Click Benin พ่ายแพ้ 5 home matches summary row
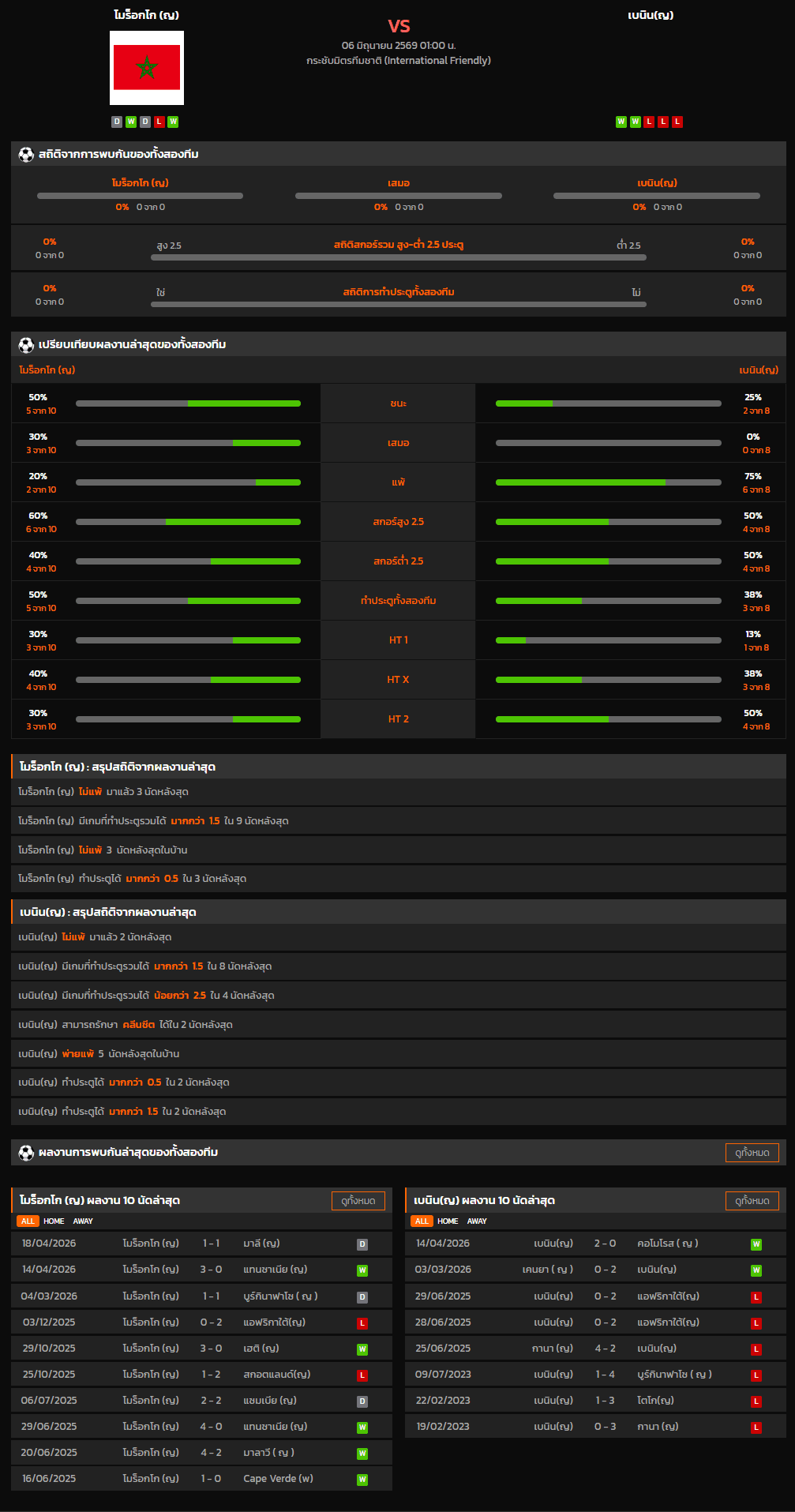This screenshot has height=1512, width=795. (399, 1054)
